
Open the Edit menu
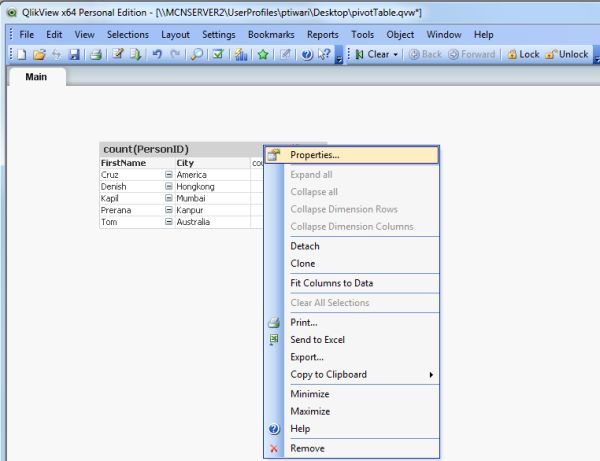pos(54,34)
